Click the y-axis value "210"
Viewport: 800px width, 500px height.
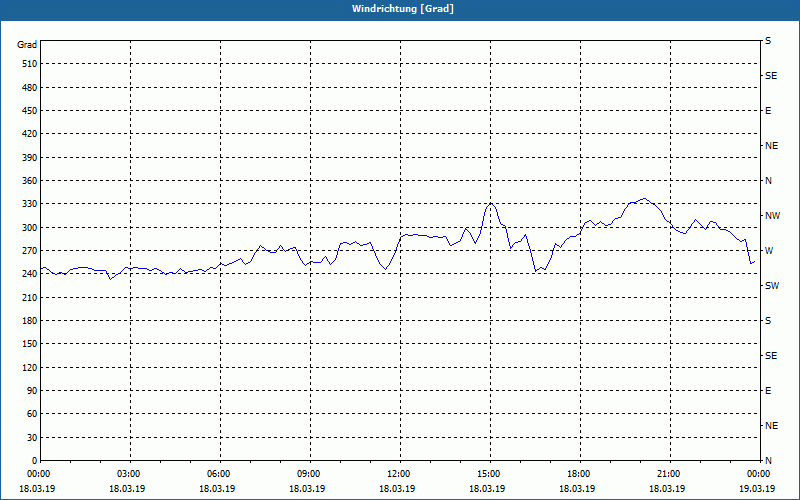30,297
